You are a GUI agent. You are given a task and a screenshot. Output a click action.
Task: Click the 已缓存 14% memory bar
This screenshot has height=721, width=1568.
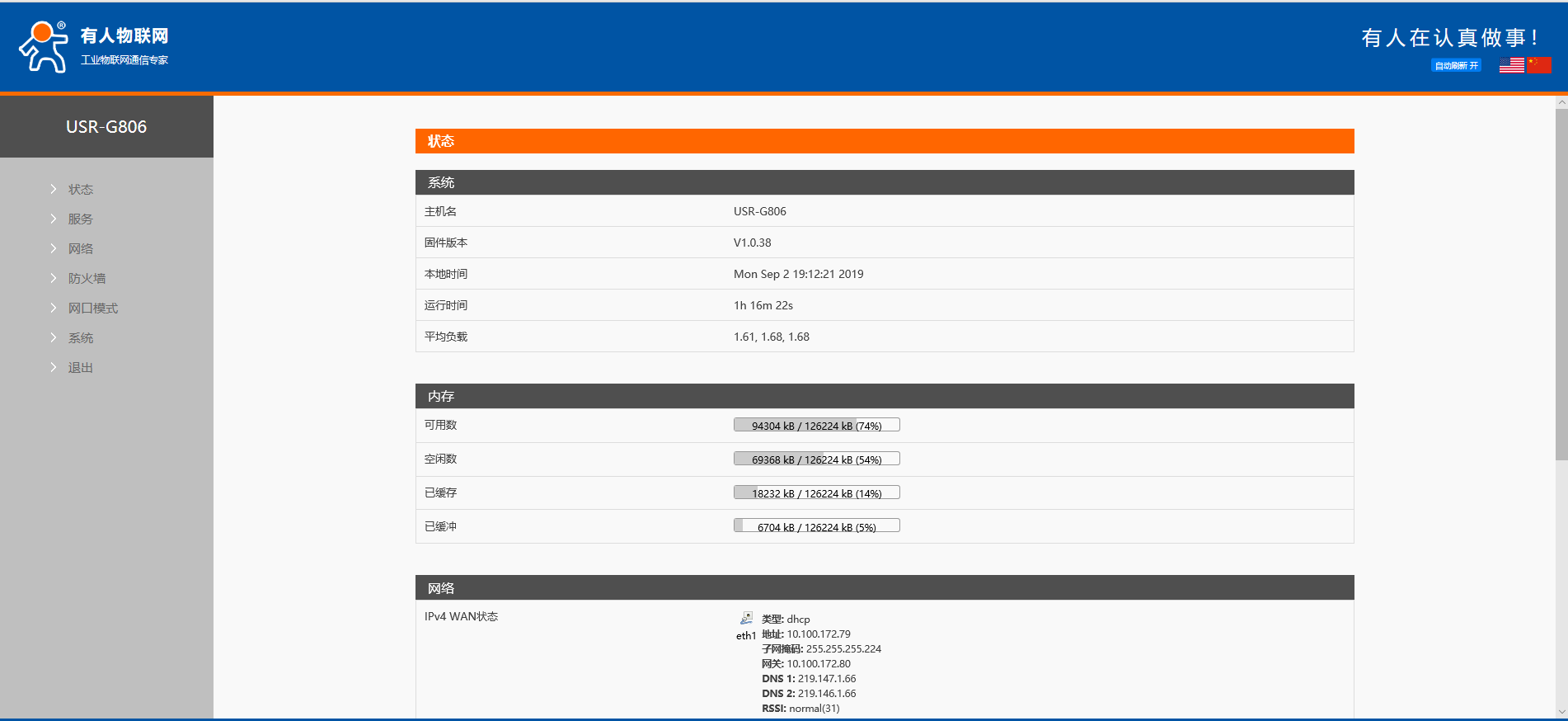click(816, 493)
